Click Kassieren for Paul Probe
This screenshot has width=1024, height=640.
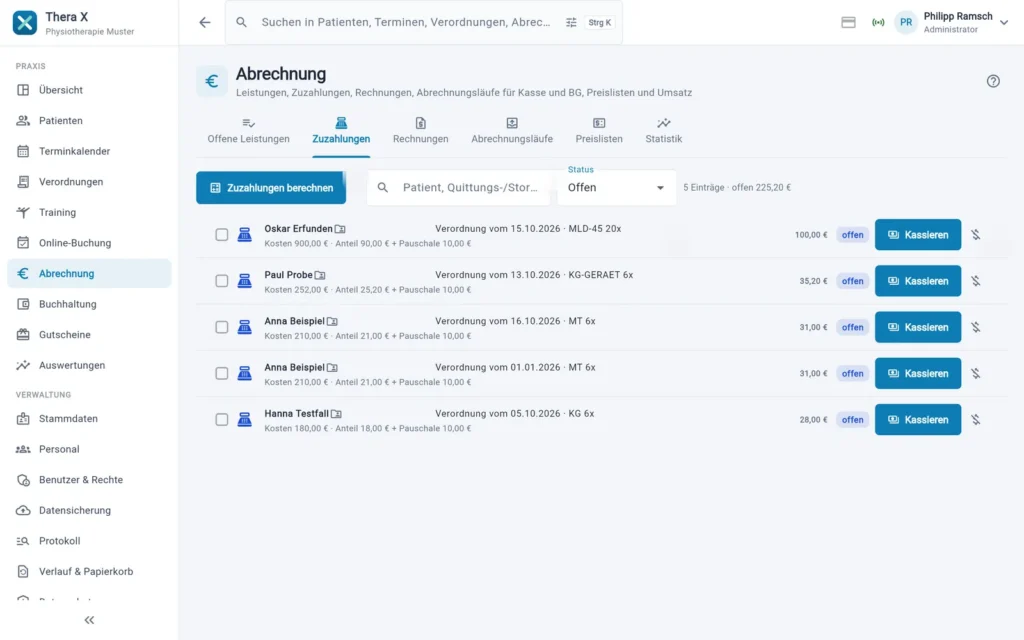coord(918,281)
